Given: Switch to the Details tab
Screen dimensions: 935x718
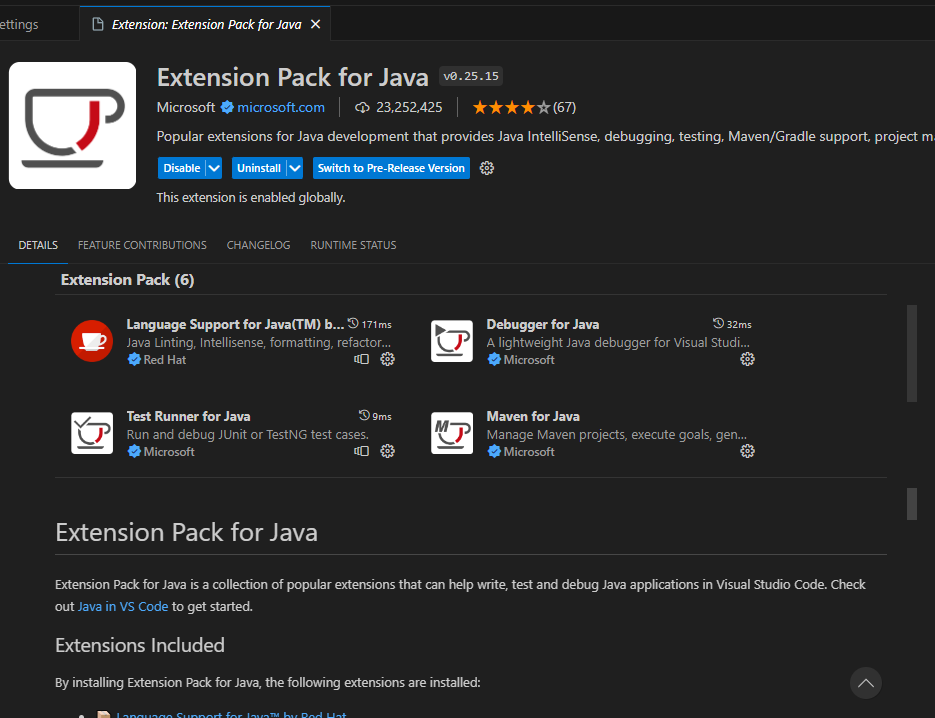Looking at the screenshot, I should pyautogui.click(x=38, y=245).
